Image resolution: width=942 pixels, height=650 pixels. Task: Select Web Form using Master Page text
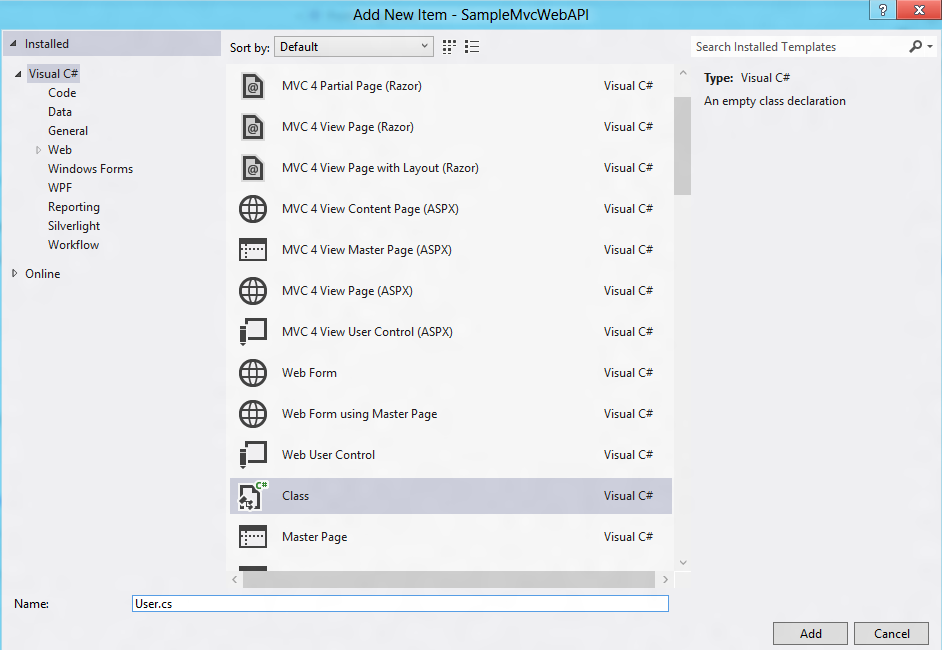tap(359, 414)
